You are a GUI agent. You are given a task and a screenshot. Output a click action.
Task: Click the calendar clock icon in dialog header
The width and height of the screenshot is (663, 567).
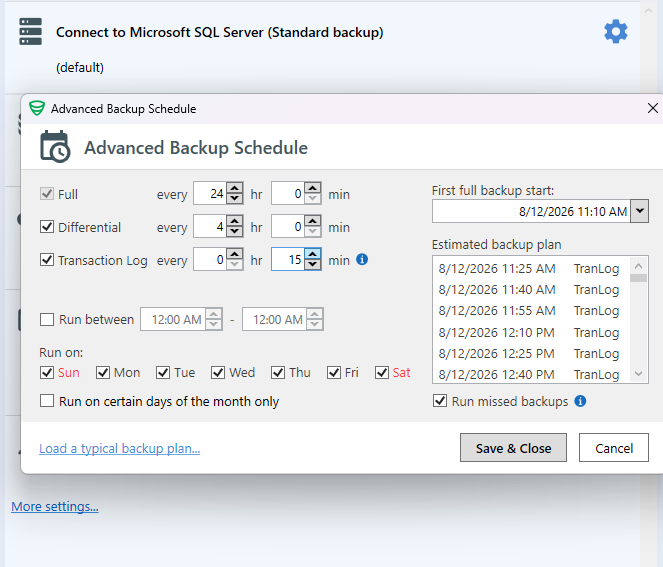tap(55, 147)
